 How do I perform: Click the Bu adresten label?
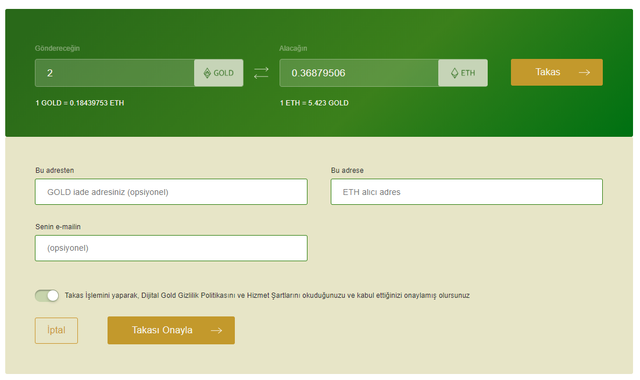[x=55, y=170]
